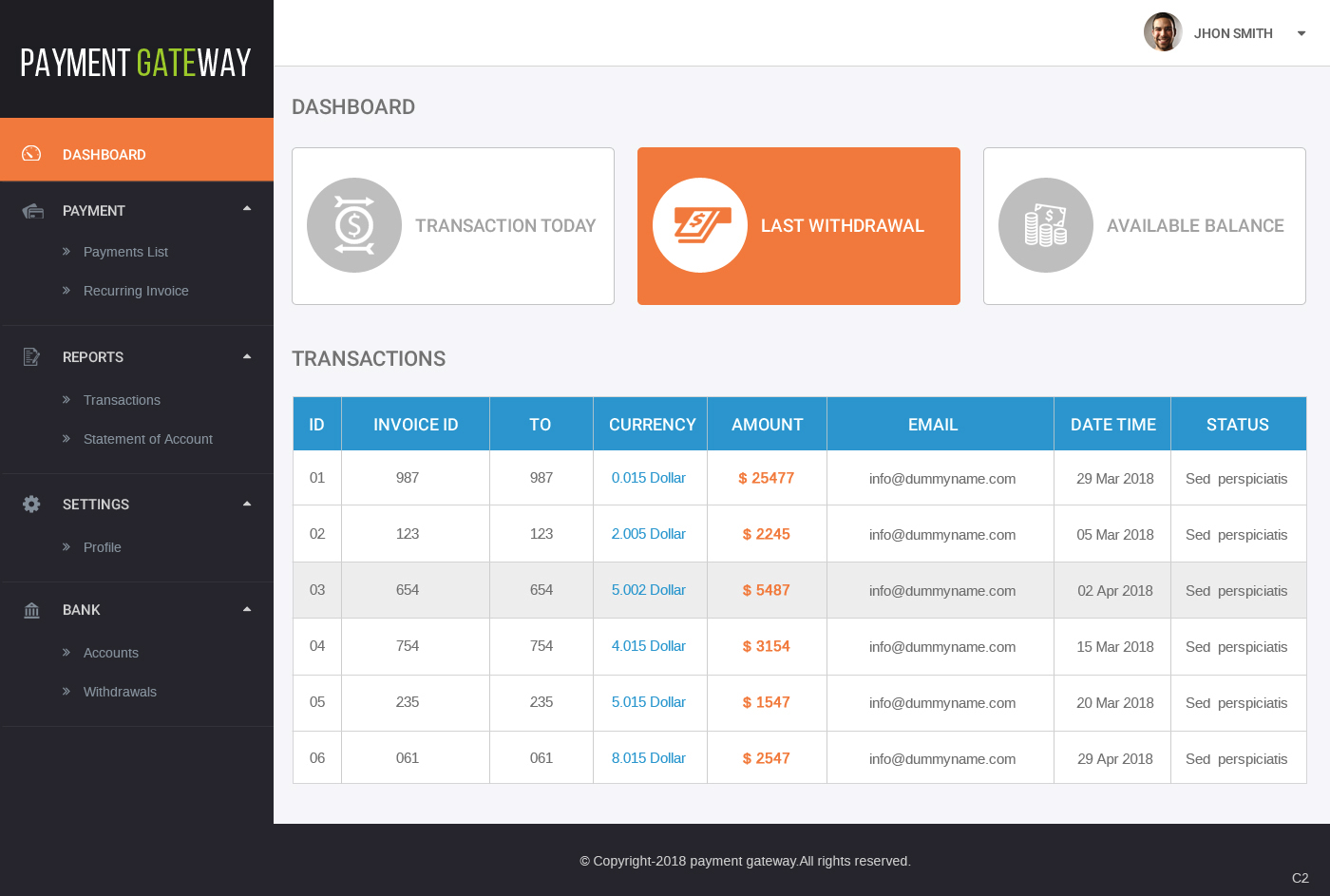Click the Settings gear icon
The image size is (1330, 896).
click(x=31, y=504)
